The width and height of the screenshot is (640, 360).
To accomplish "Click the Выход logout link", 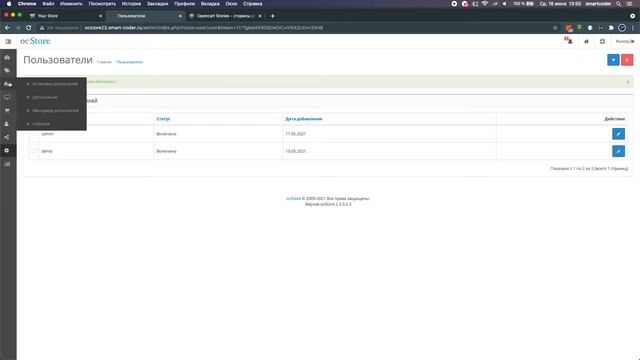I will [625, 41].
